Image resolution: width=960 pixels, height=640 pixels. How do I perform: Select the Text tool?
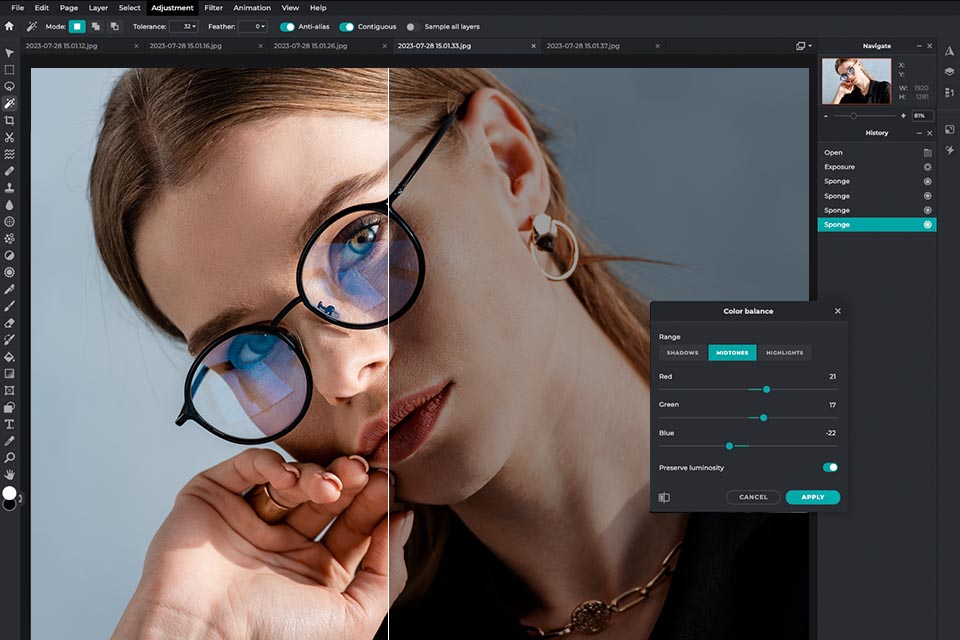click(x=9, y=424)
